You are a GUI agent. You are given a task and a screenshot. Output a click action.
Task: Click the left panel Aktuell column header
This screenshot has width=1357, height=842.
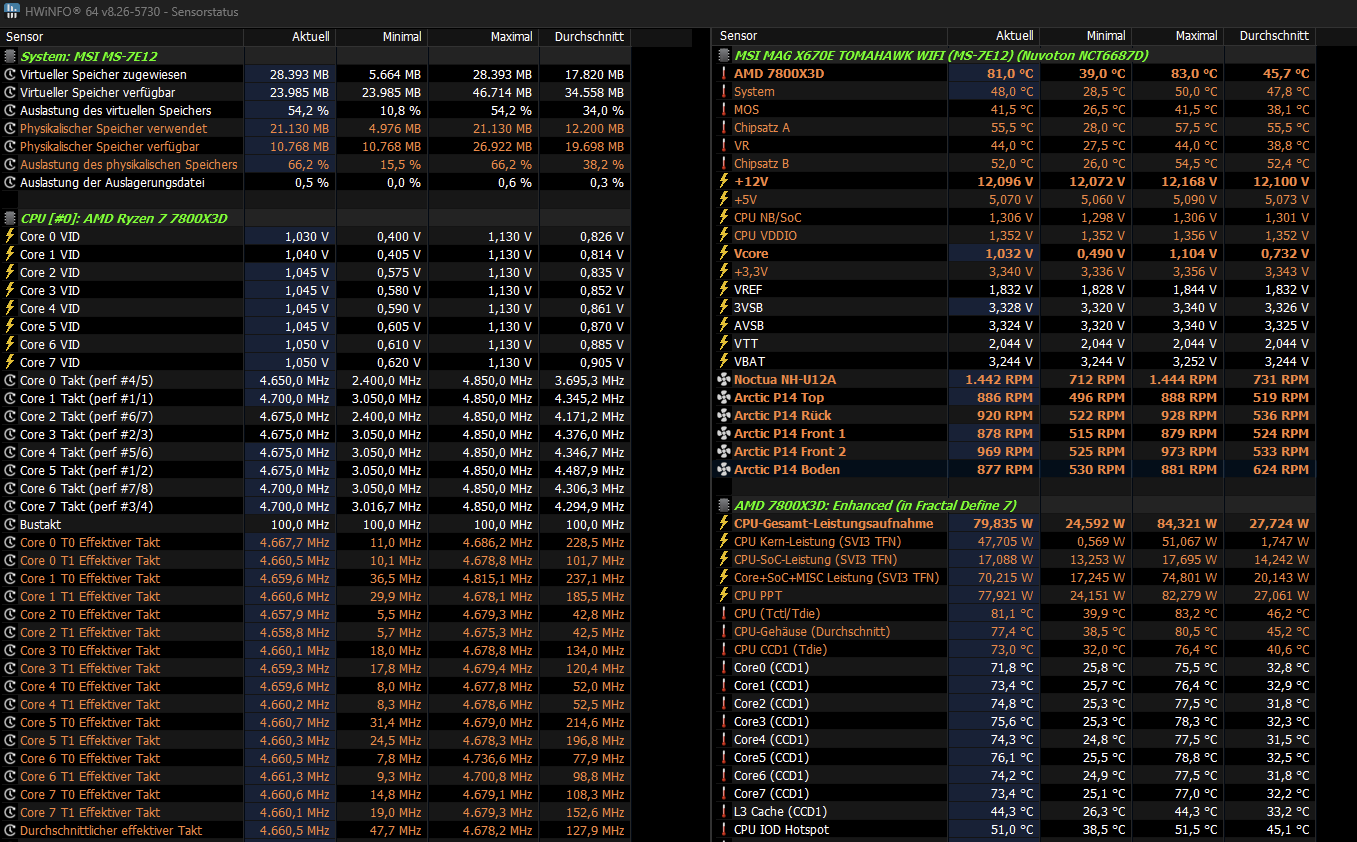pos(290,37)
